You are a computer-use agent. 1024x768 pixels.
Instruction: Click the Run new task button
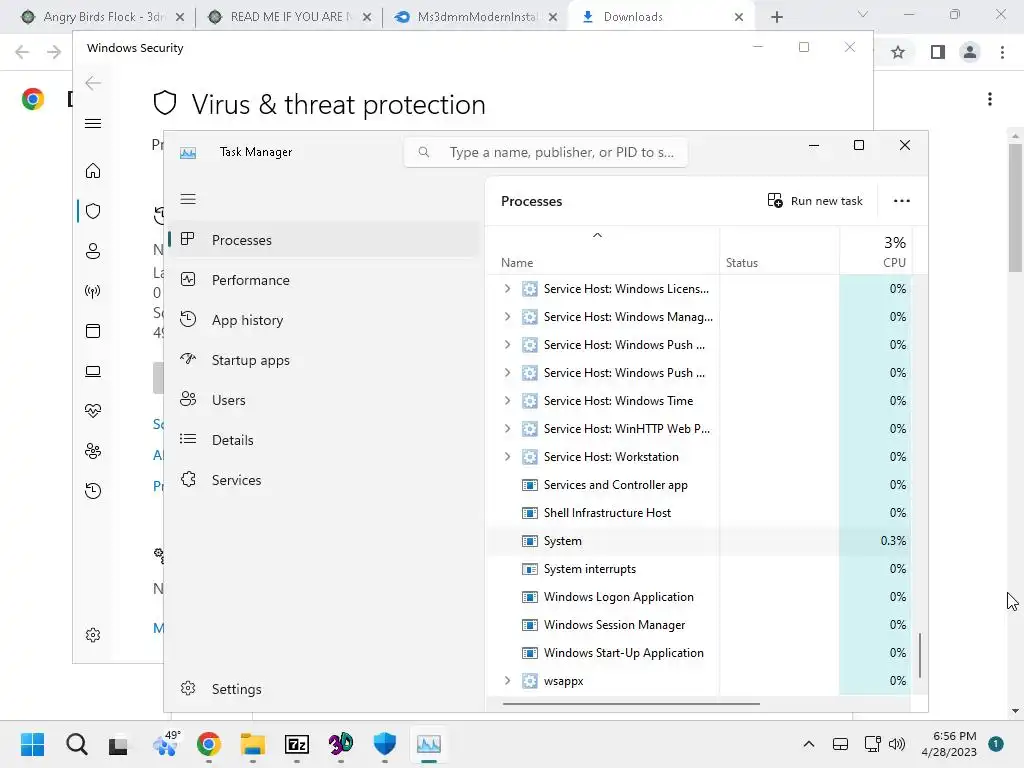[x=815, y=200]
